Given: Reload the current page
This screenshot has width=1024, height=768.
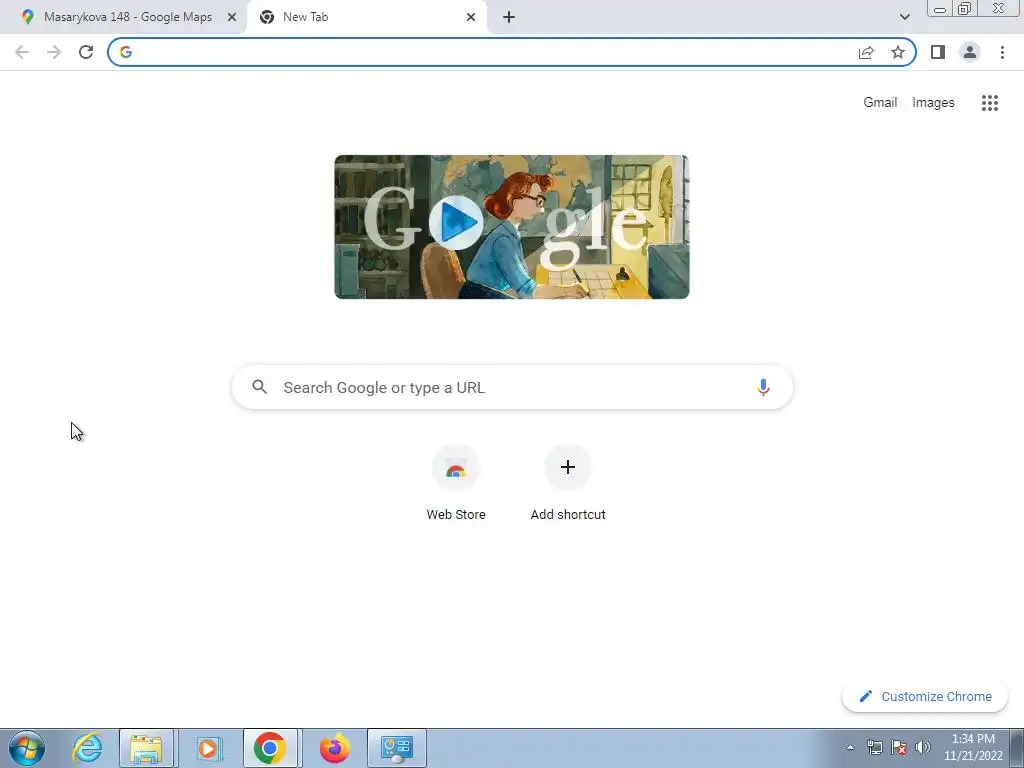Looking at the screenshot, I should pyautogui.click(x=86, y=52).
